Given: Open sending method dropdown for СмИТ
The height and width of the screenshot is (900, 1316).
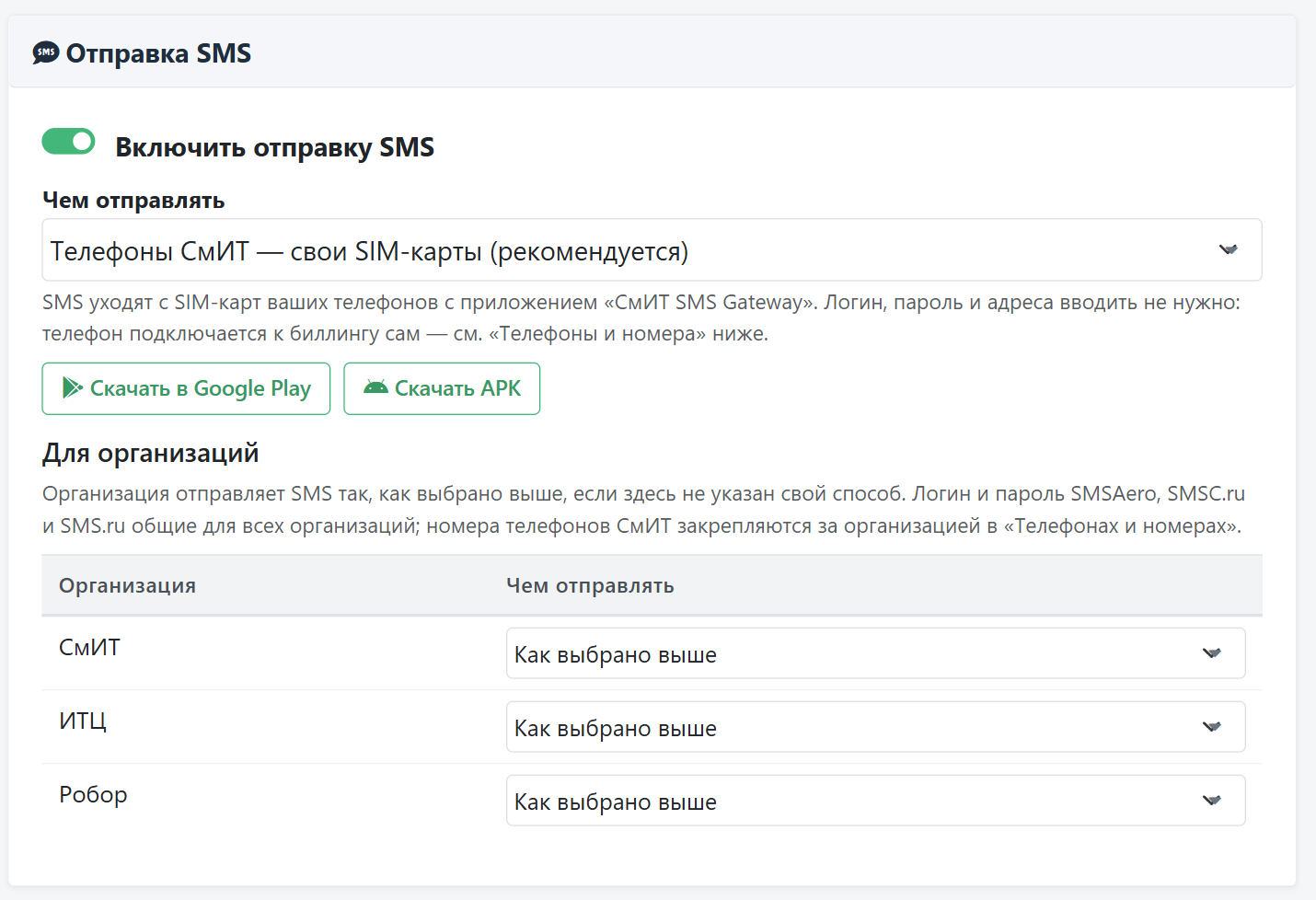Looking at the screenshot, I should 875,653.
